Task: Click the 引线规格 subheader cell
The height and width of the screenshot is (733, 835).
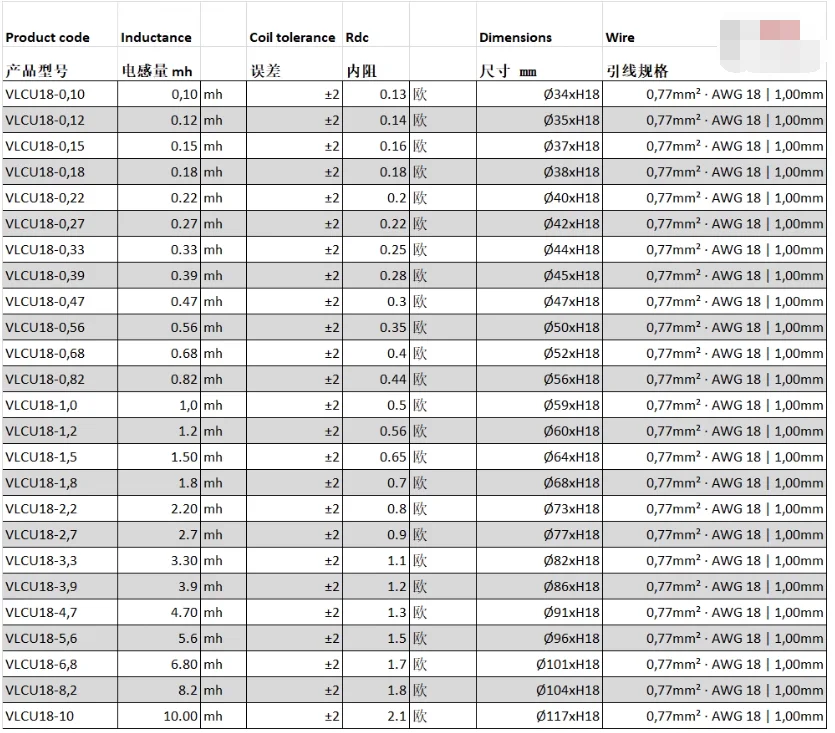Action: 715,64
